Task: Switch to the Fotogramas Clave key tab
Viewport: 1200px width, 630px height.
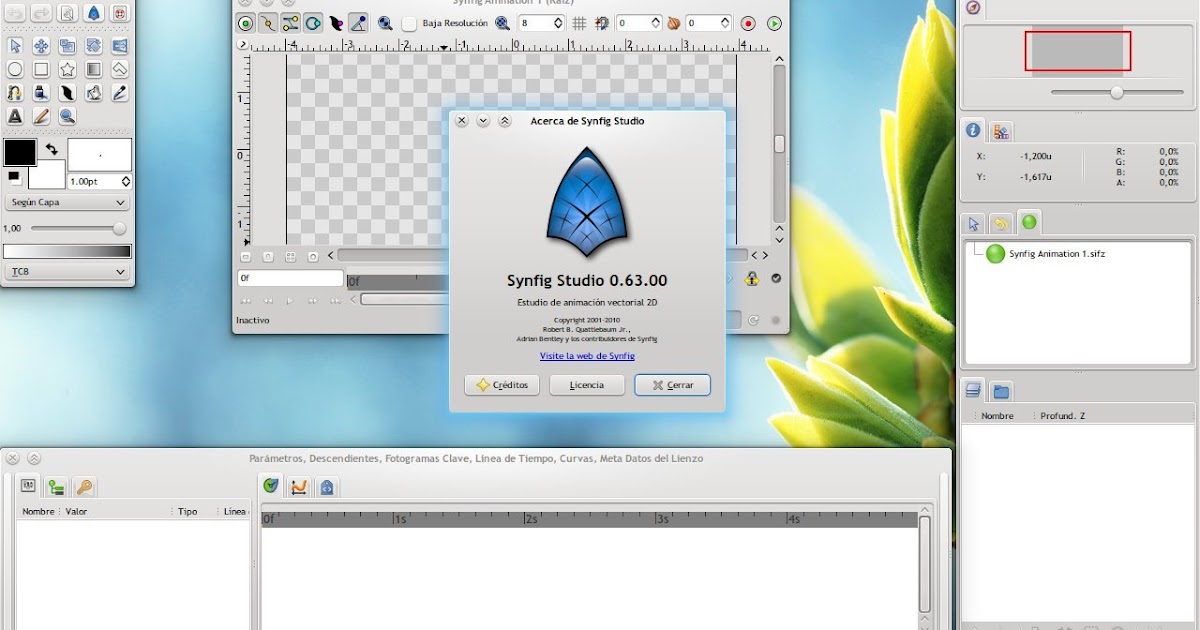Action: (85, 486)
